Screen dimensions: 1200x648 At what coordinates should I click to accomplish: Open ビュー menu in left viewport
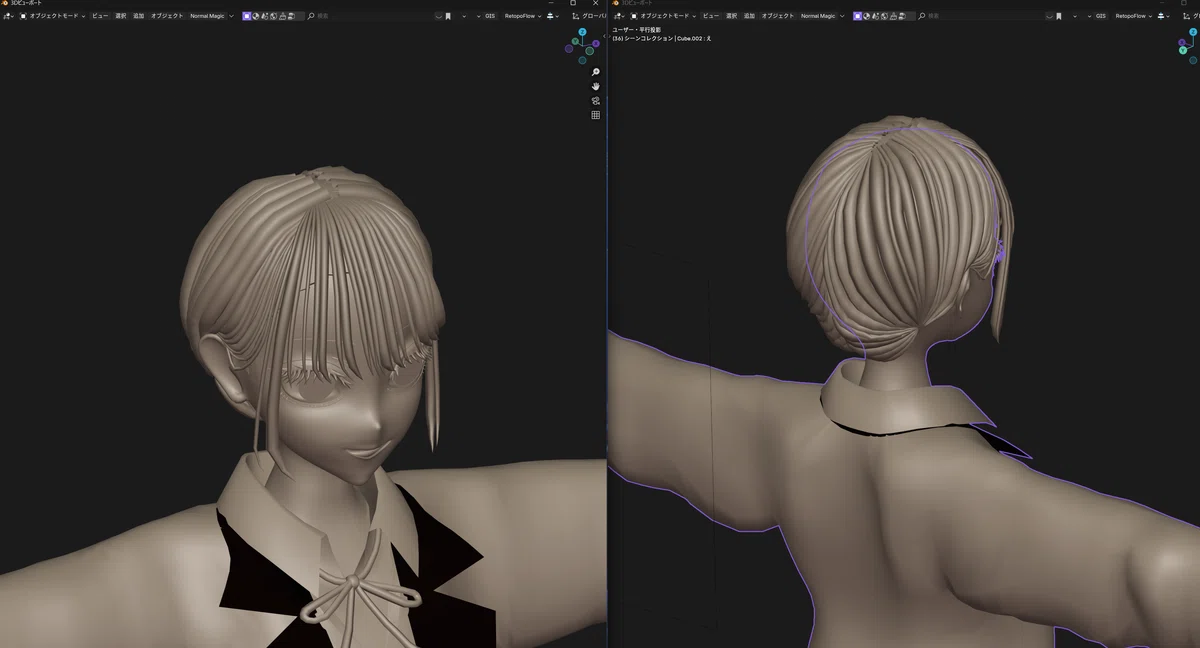100,16
